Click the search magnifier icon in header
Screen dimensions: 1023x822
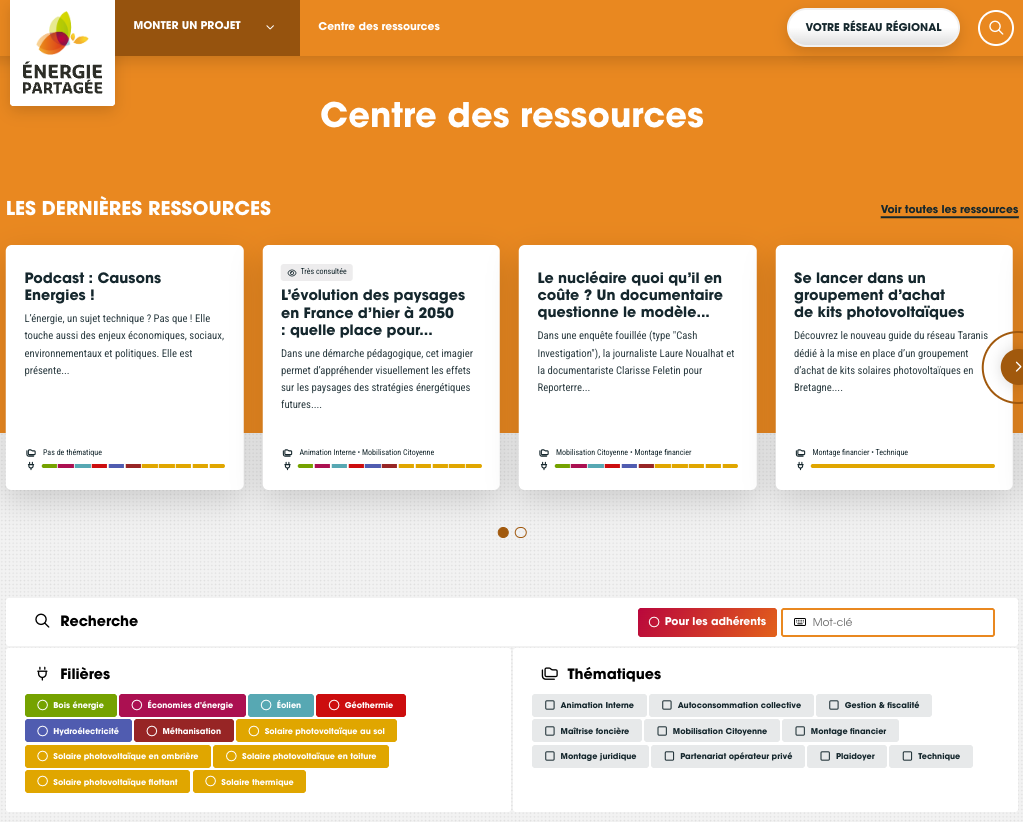click(995, 28)
